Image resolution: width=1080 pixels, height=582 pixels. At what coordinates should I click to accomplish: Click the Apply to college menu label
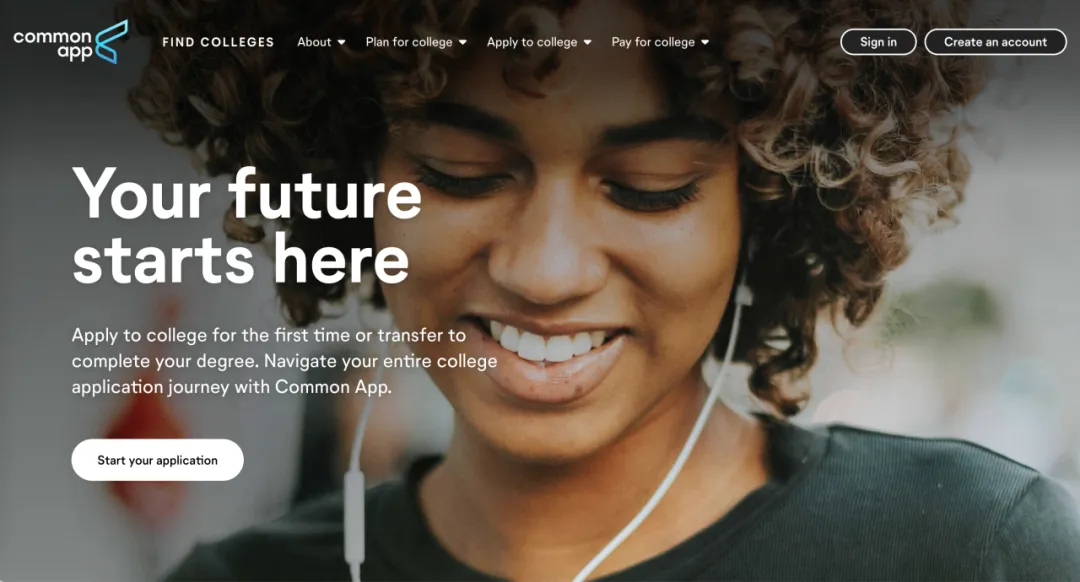(532, 42)
